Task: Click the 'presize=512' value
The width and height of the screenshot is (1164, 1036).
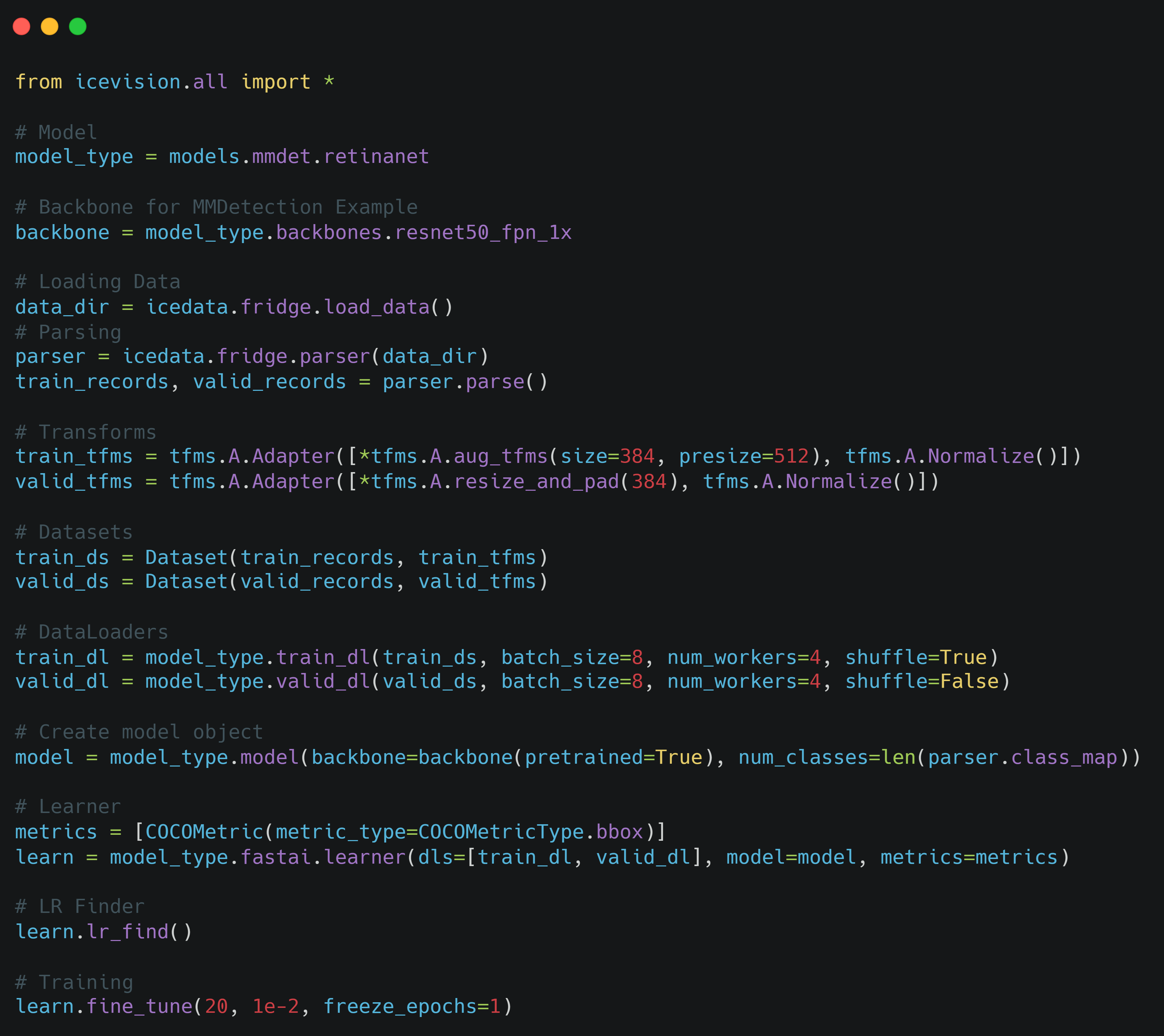Action: [744, 456]
